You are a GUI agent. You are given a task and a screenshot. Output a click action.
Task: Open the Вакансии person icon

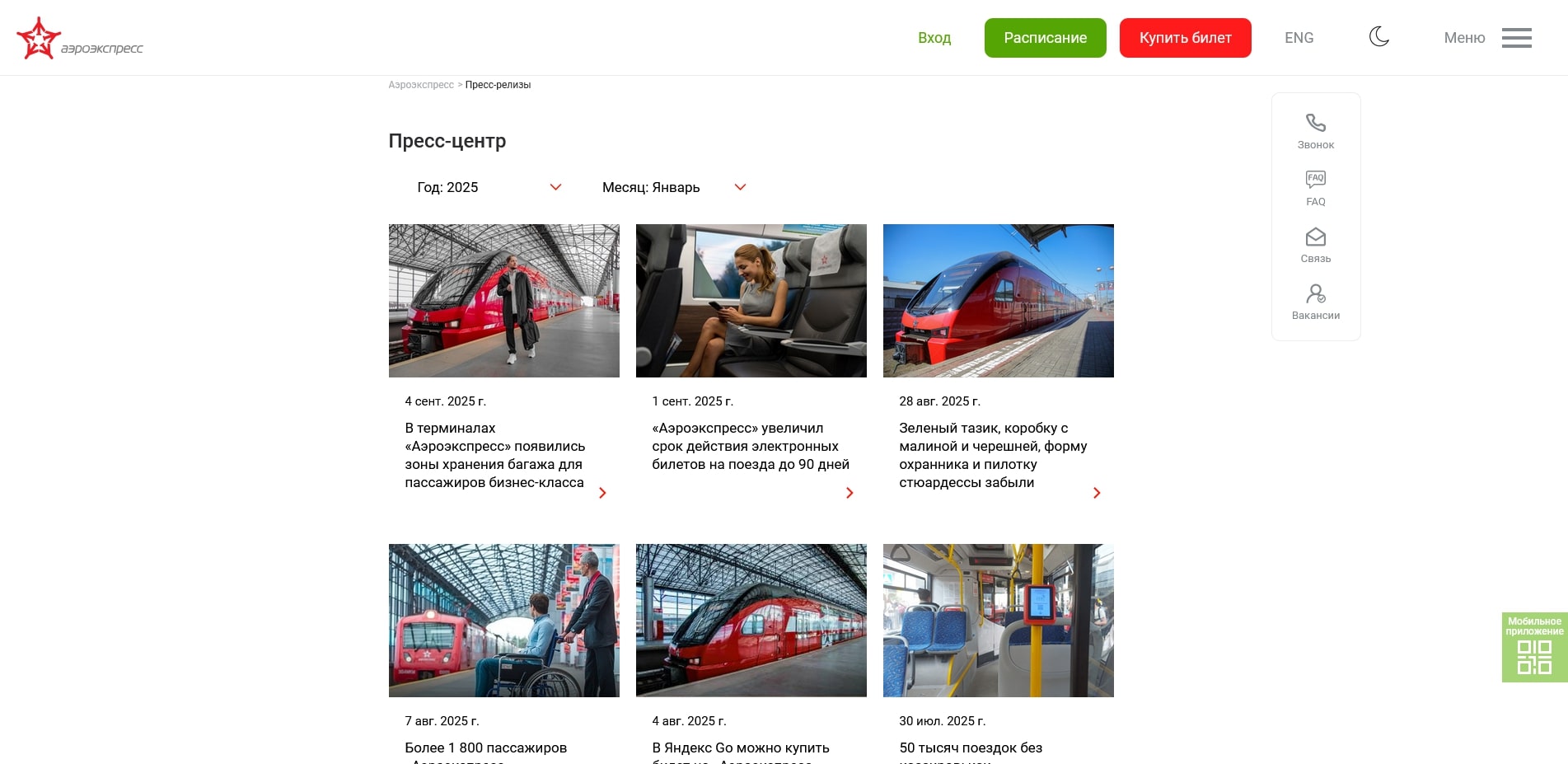click(1315, 294)
